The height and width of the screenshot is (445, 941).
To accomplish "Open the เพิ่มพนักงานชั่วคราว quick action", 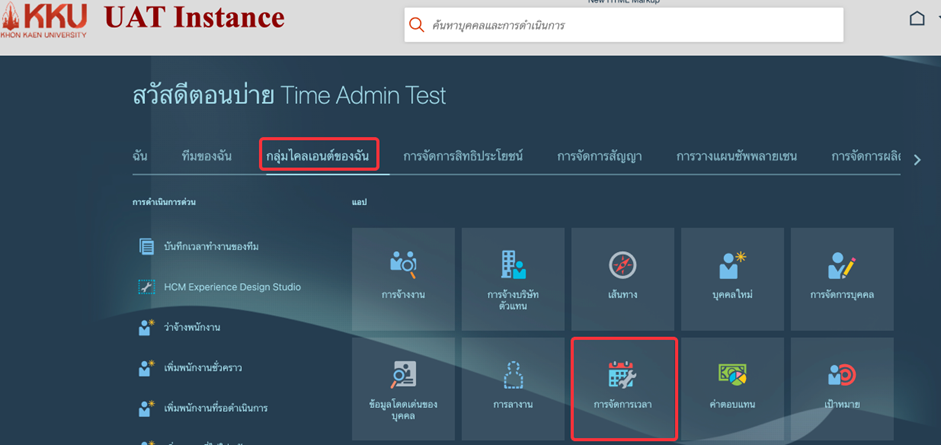I will pyautogui.click(x=203, y=368).
